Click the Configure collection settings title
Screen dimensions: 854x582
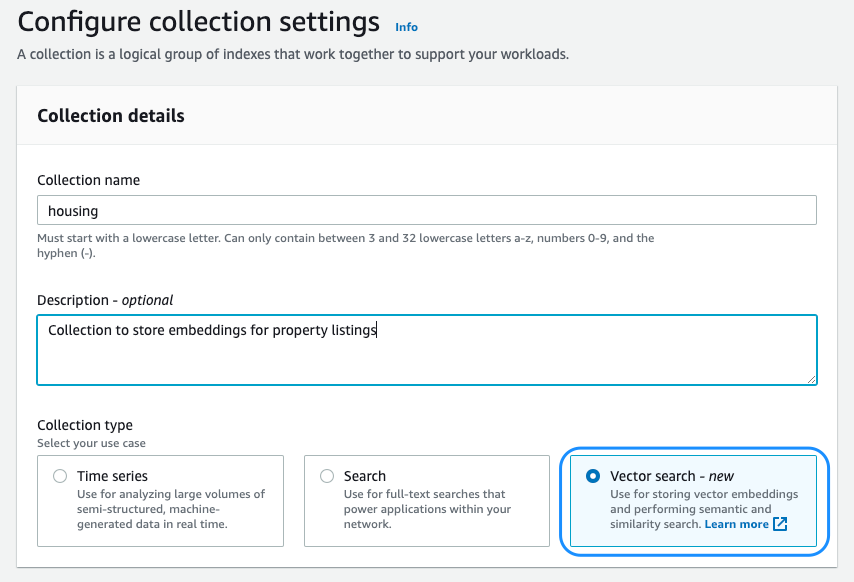click(x=197, y=21)
